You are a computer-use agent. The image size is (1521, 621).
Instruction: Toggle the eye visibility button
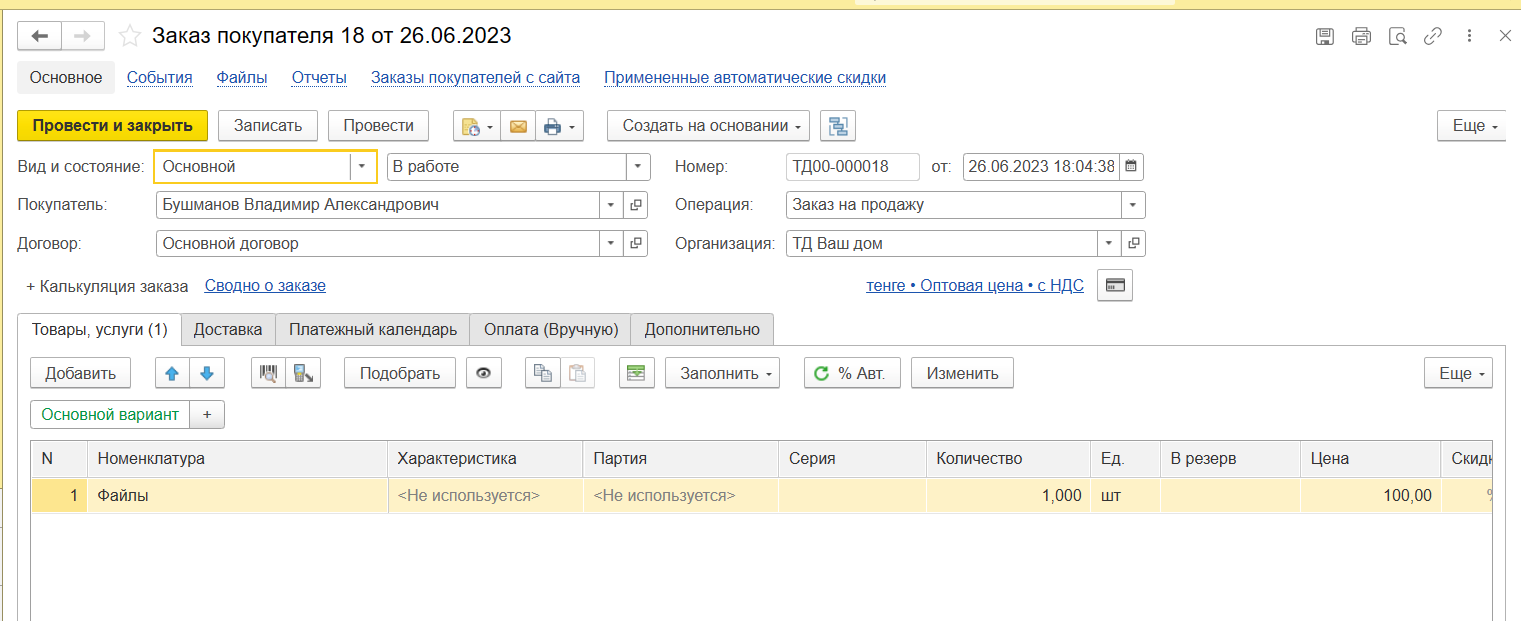[x=484, y=373]
